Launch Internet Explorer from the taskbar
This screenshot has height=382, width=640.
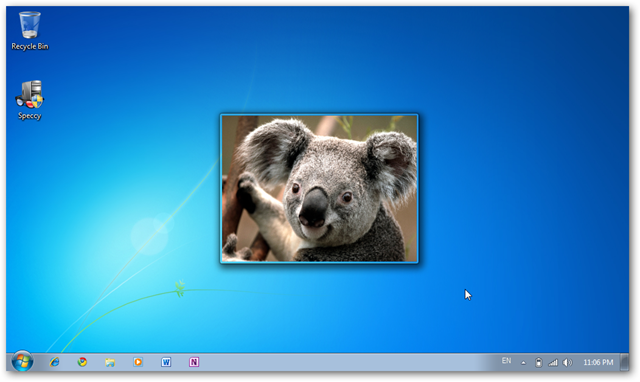tap(54, 362)
